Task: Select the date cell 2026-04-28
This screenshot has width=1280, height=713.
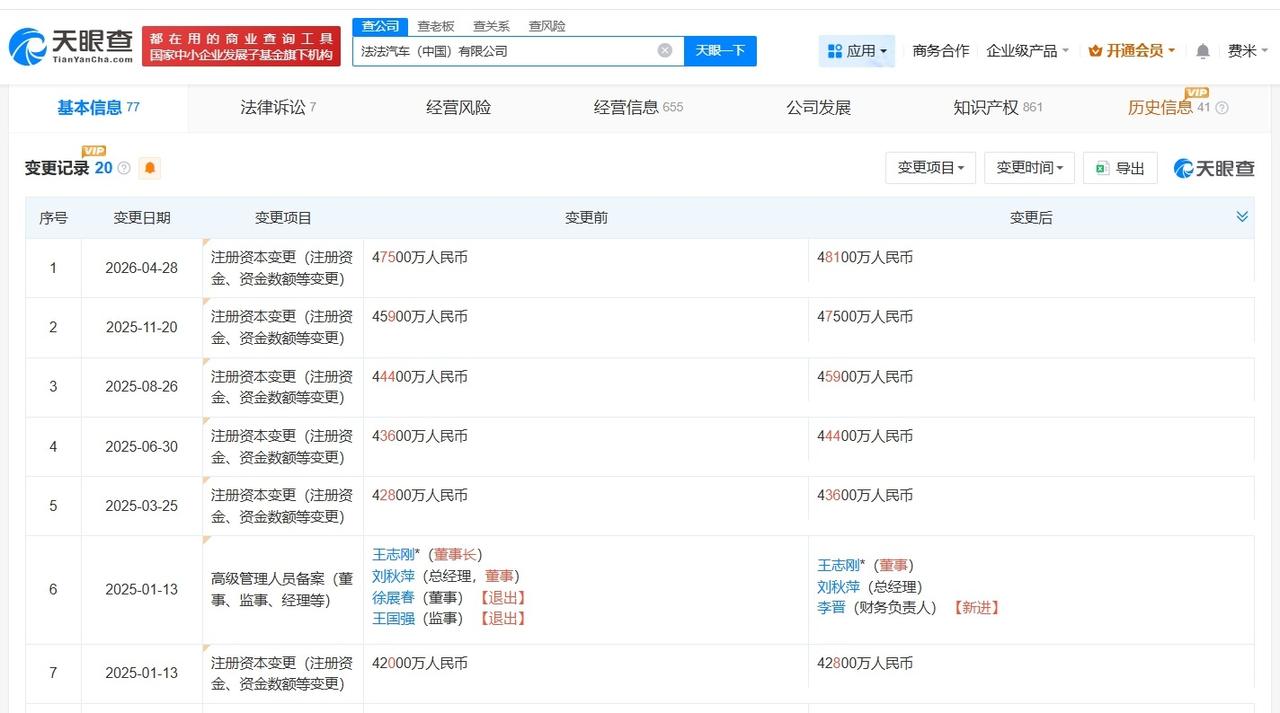Action: [x=142, y=268]
